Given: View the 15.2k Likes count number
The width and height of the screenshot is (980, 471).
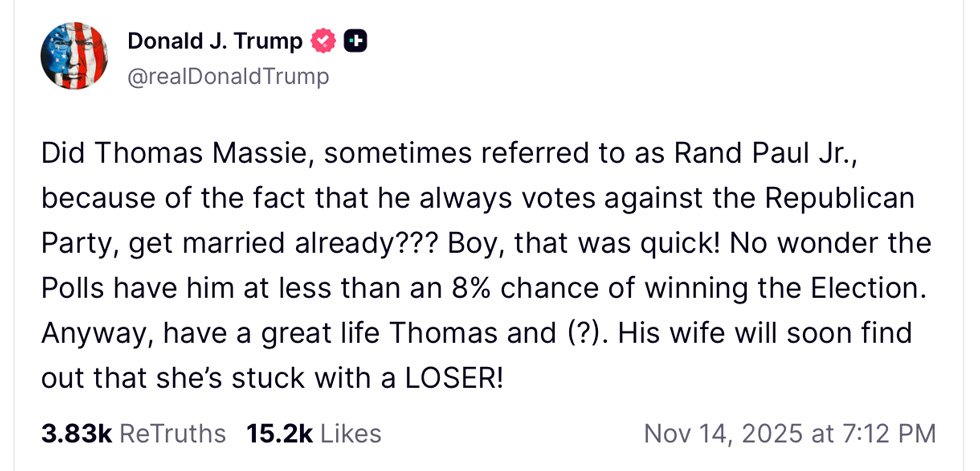Looking at the screenshot, I should click(x=281, y=433).
